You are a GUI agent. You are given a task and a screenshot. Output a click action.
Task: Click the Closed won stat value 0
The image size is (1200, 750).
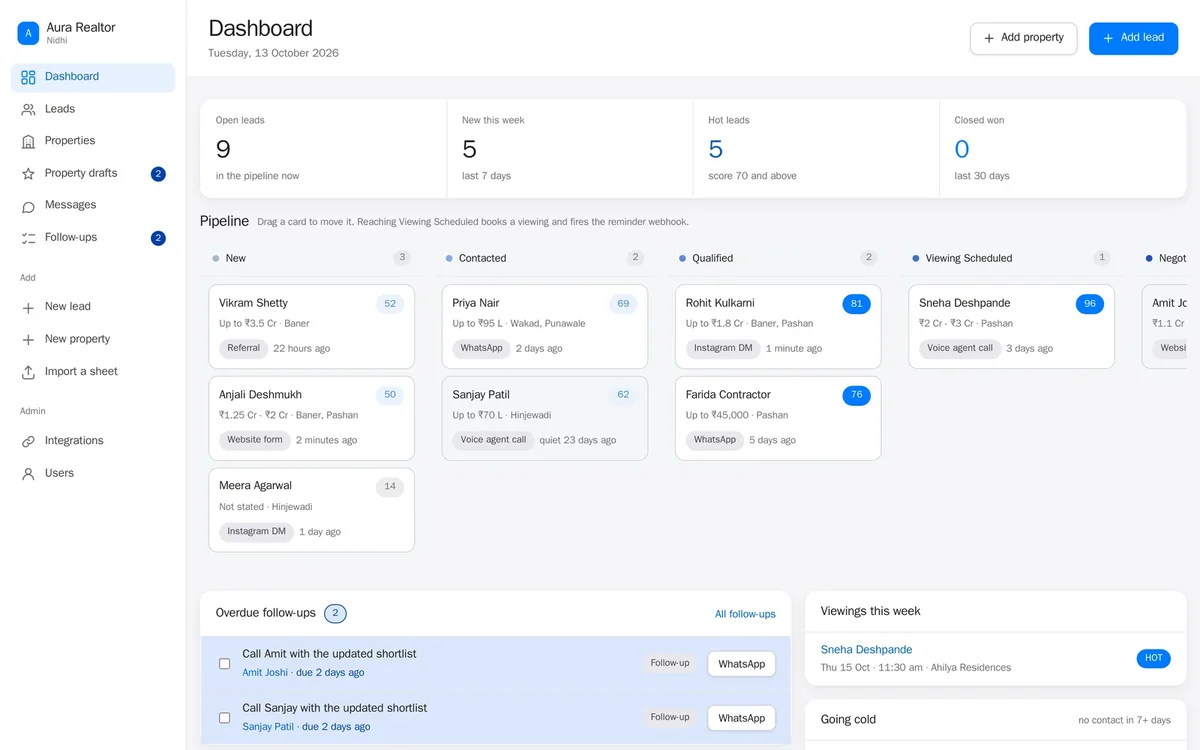[x=962, y=150]
